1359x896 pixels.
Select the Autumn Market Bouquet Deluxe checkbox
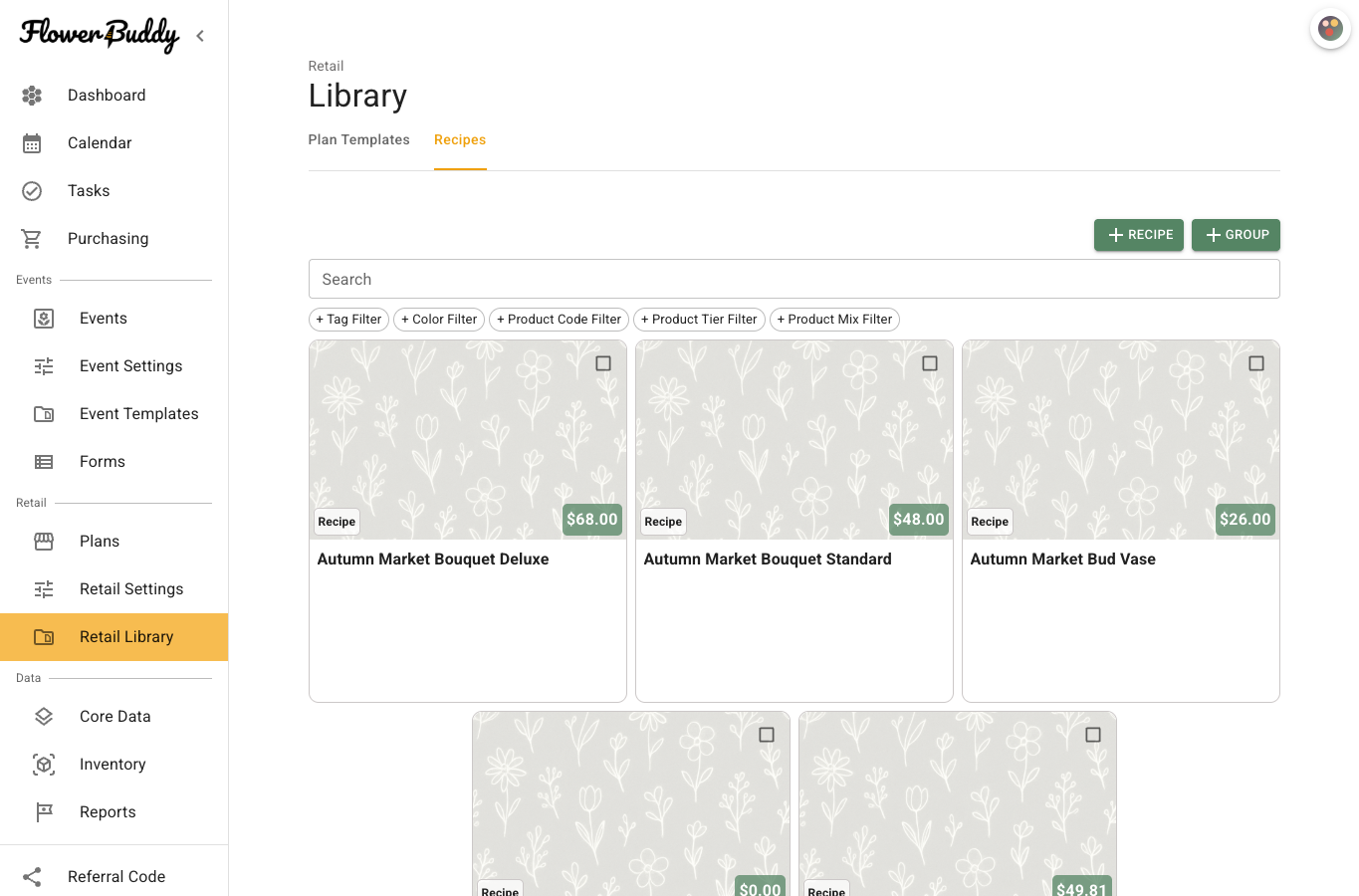click(603, 363)
